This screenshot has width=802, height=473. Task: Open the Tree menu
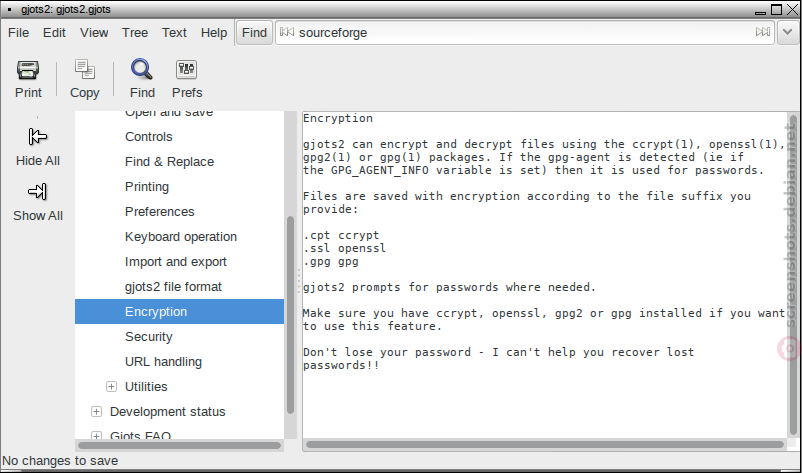pyautogui.click(x=135, y=33)
